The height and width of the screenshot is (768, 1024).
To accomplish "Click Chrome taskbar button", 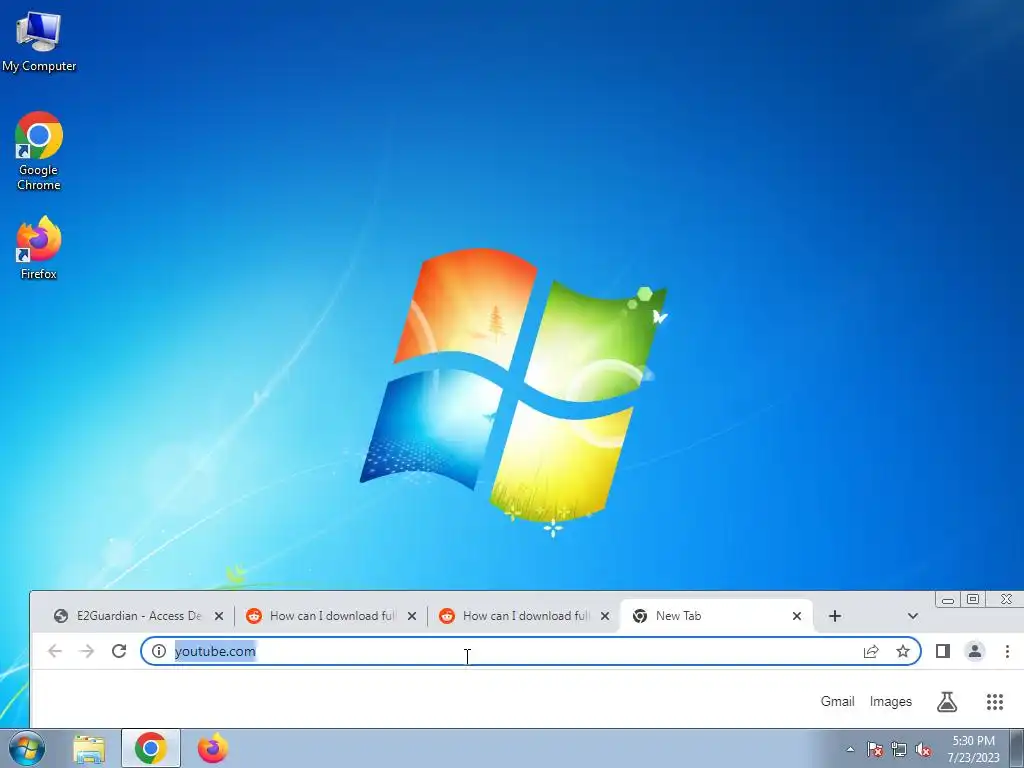I will coord(151,748).
